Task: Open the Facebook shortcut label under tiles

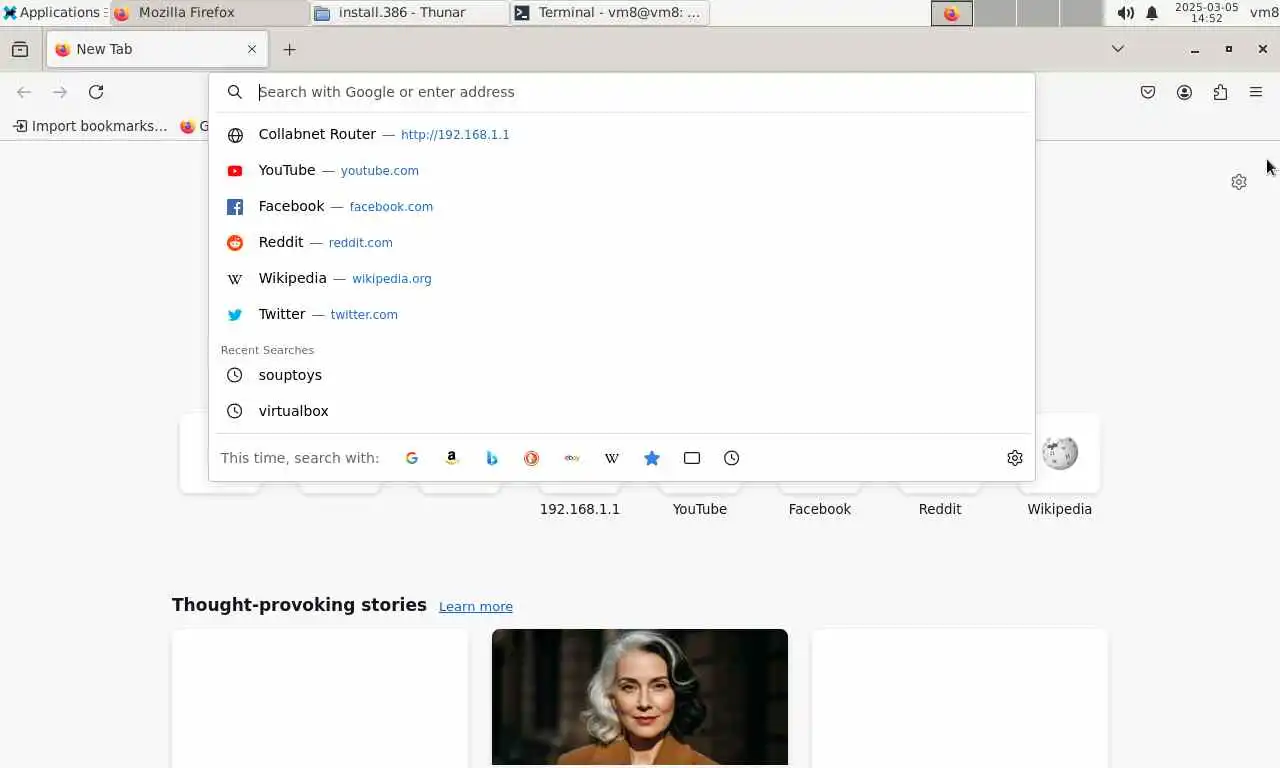Action: tap(820, 509)
